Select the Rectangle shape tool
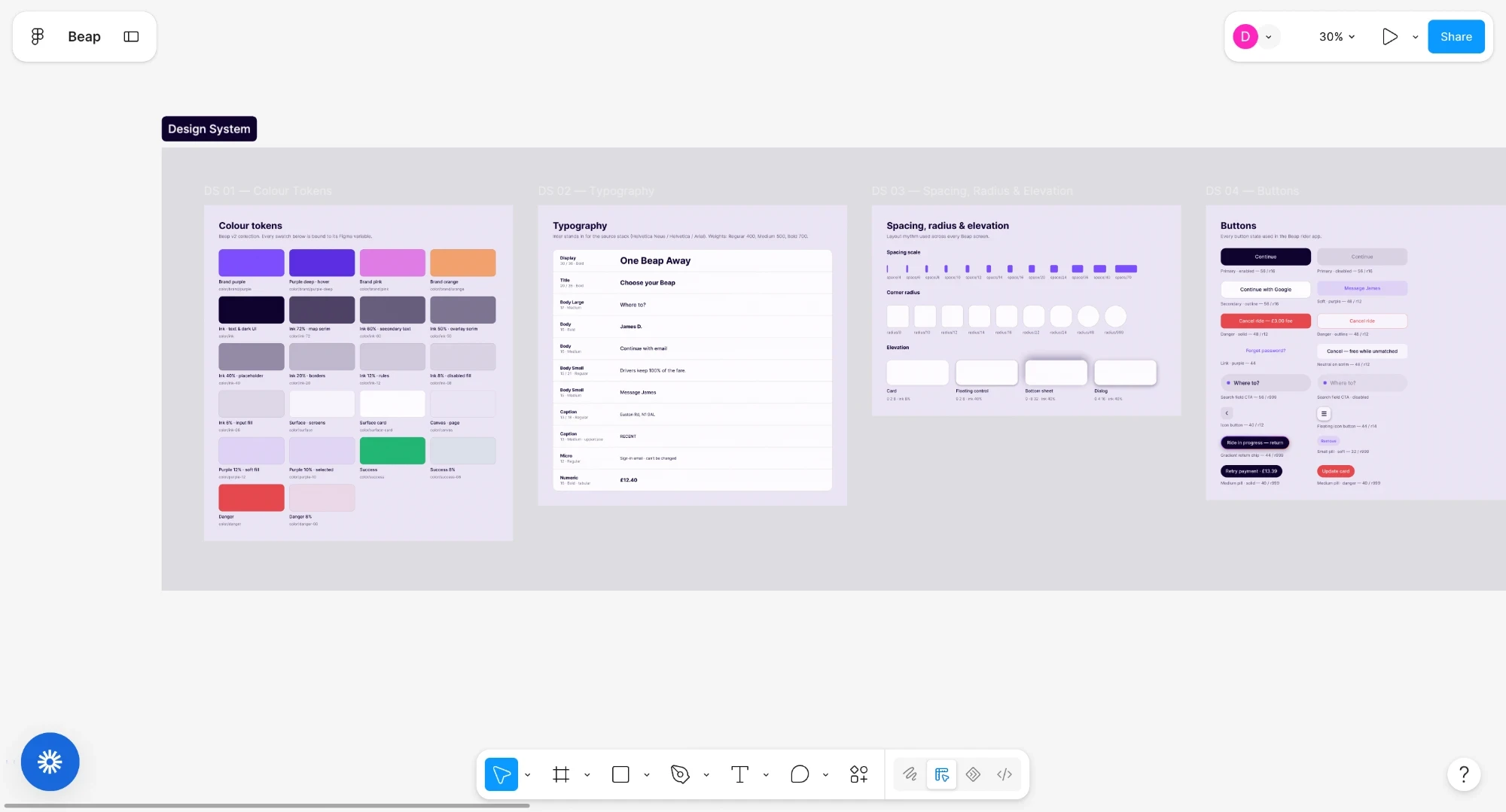 click(620, 774)
